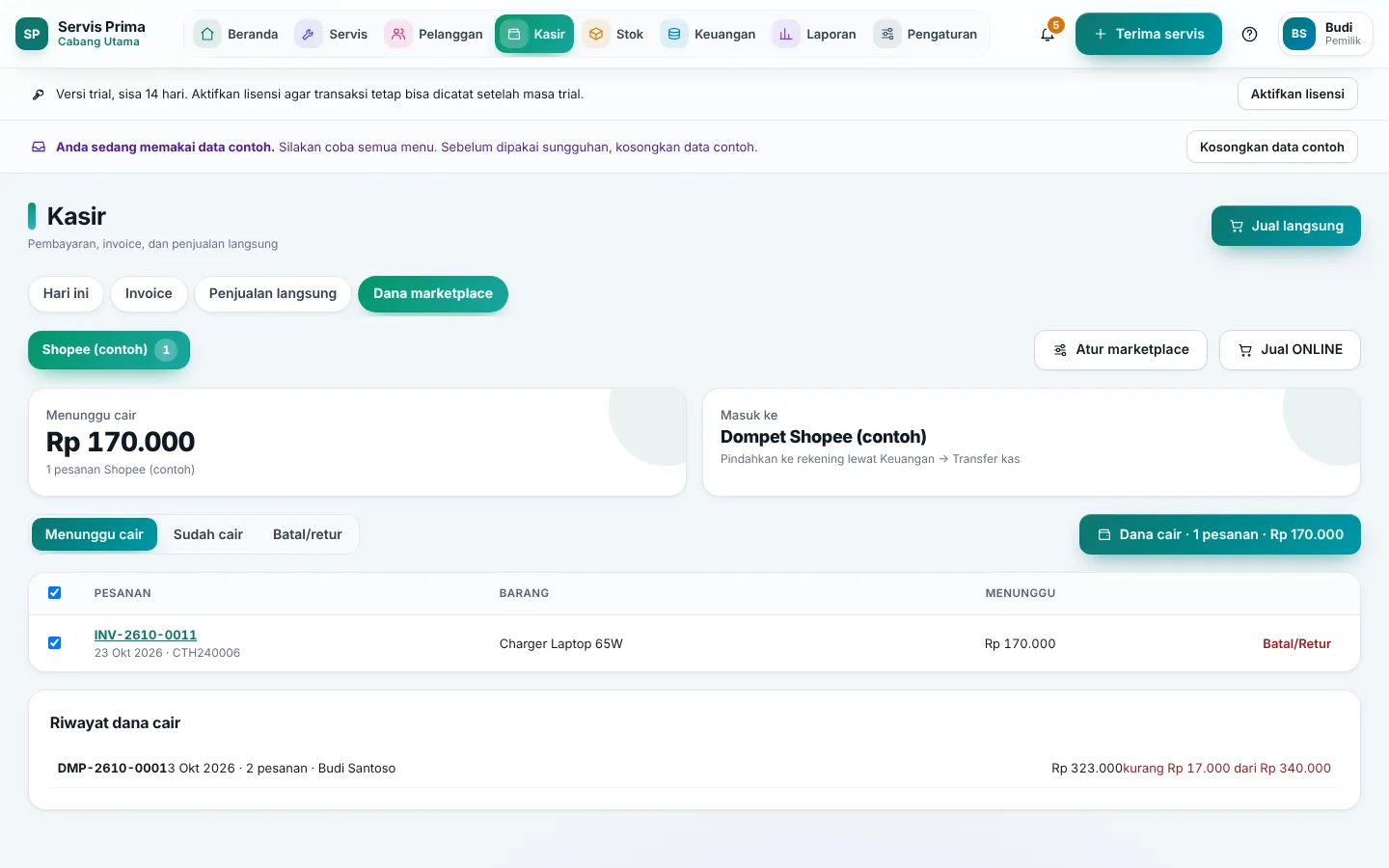The height and width of the screenshot is (868, 1389).
Task: Open the Stok page
Action: [x=614, y=34]
